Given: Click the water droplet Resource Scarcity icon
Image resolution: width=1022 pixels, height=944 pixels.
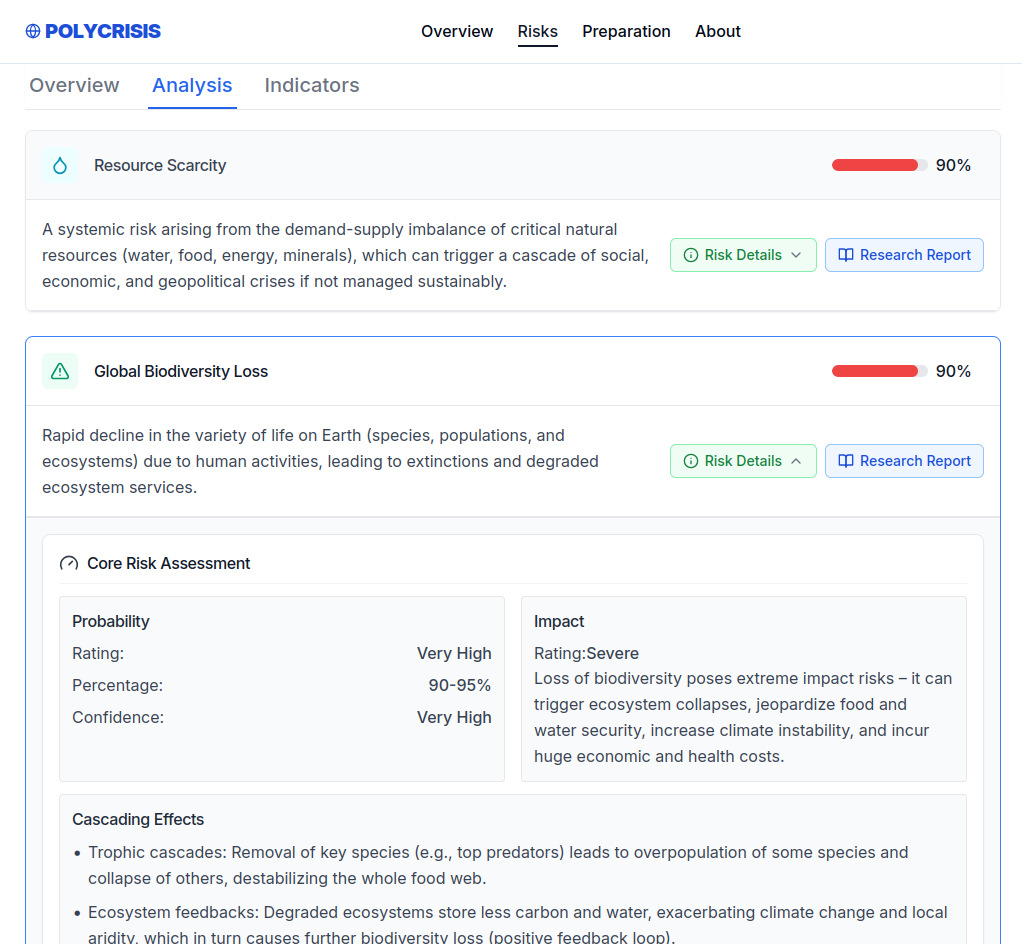Looking at the screenshot, I should point(60,166).
